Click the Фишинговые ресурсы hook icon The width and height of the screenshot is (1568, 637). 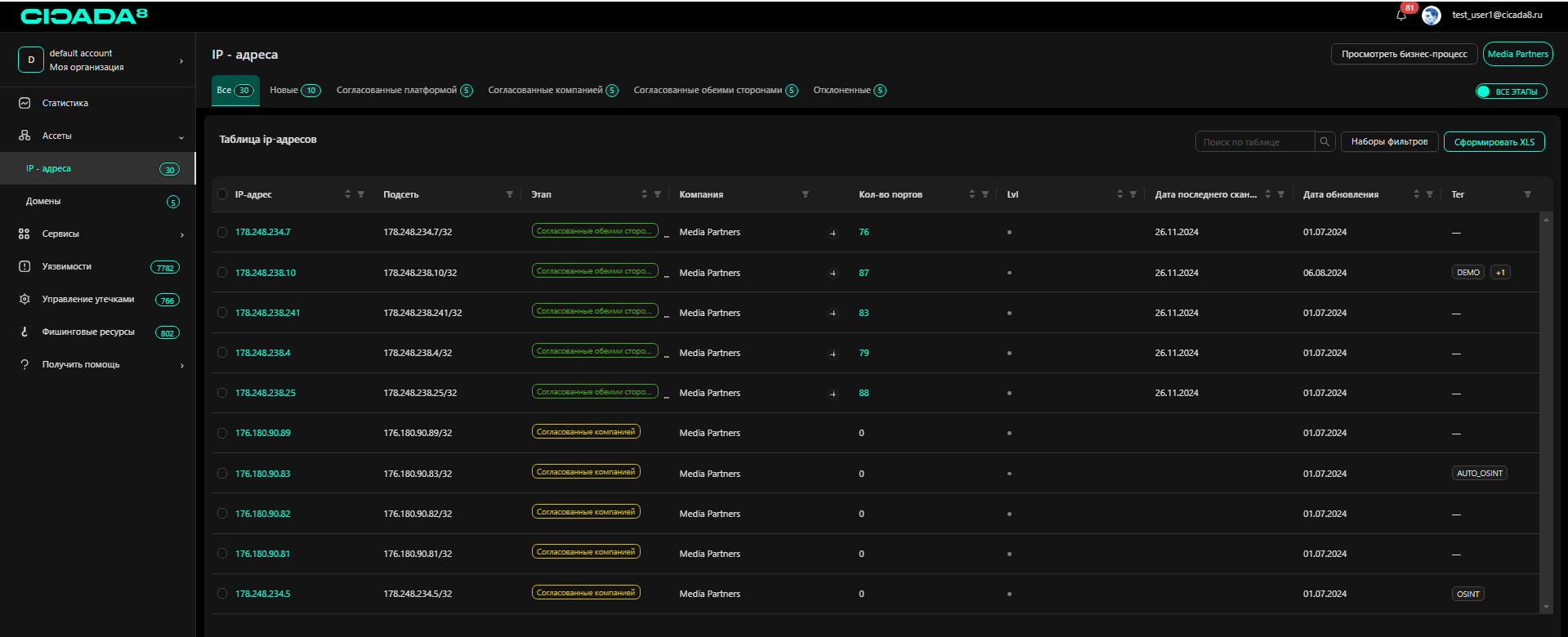25,332
